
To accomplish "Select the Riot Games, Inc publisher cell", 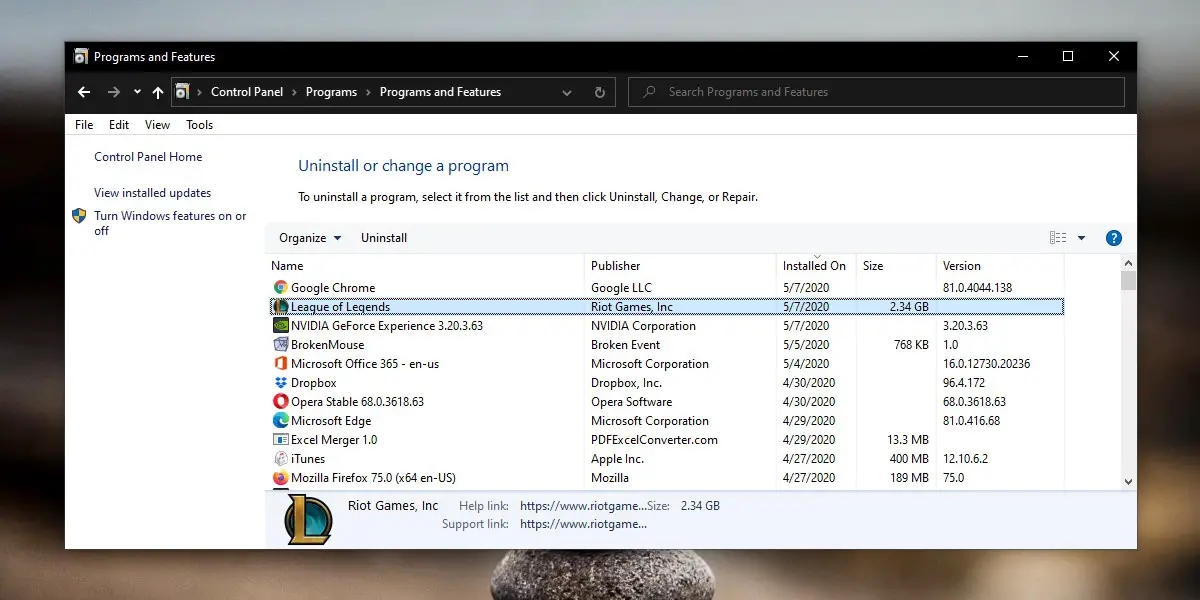I will pyautogui.click(x=632, y=307).
